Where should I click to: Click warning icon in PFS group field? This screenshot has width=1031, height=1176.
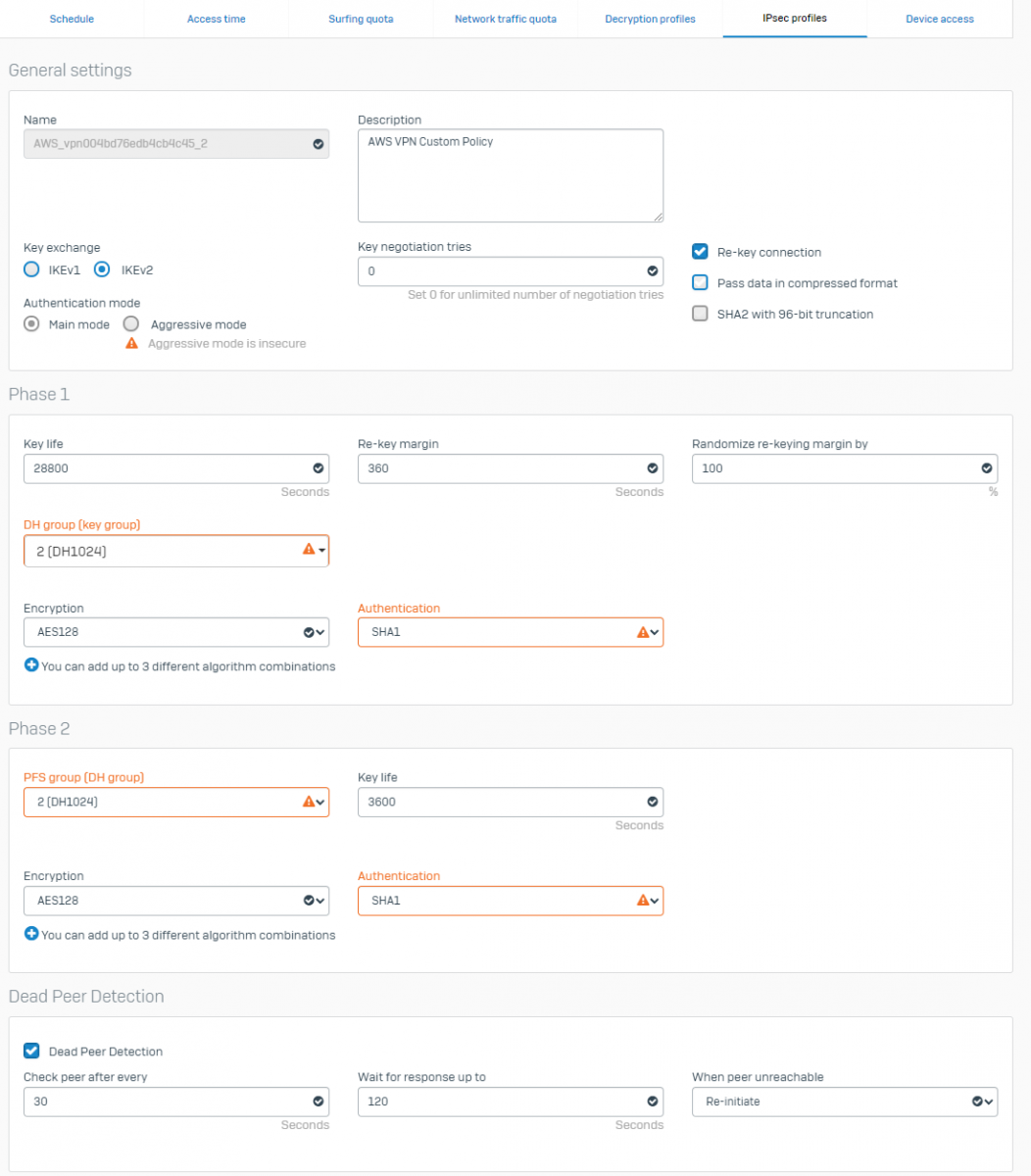point(309,802)
